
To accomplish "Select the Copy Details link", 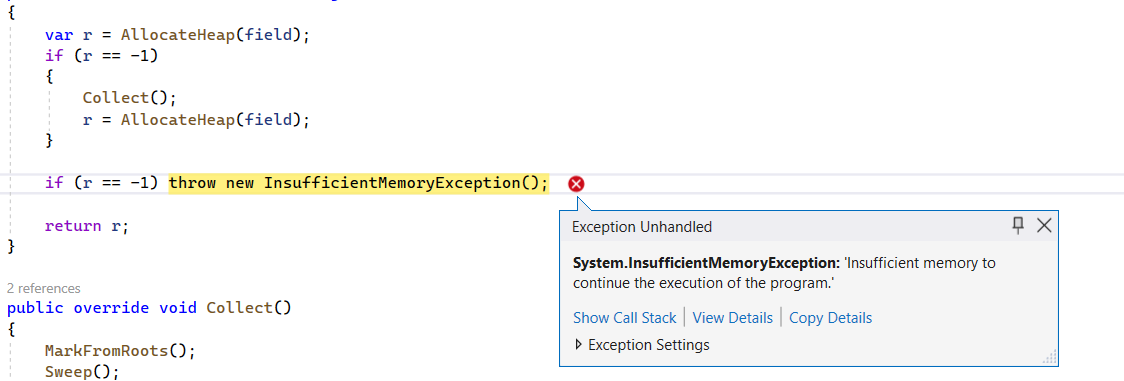I will (x=830, y=317).
